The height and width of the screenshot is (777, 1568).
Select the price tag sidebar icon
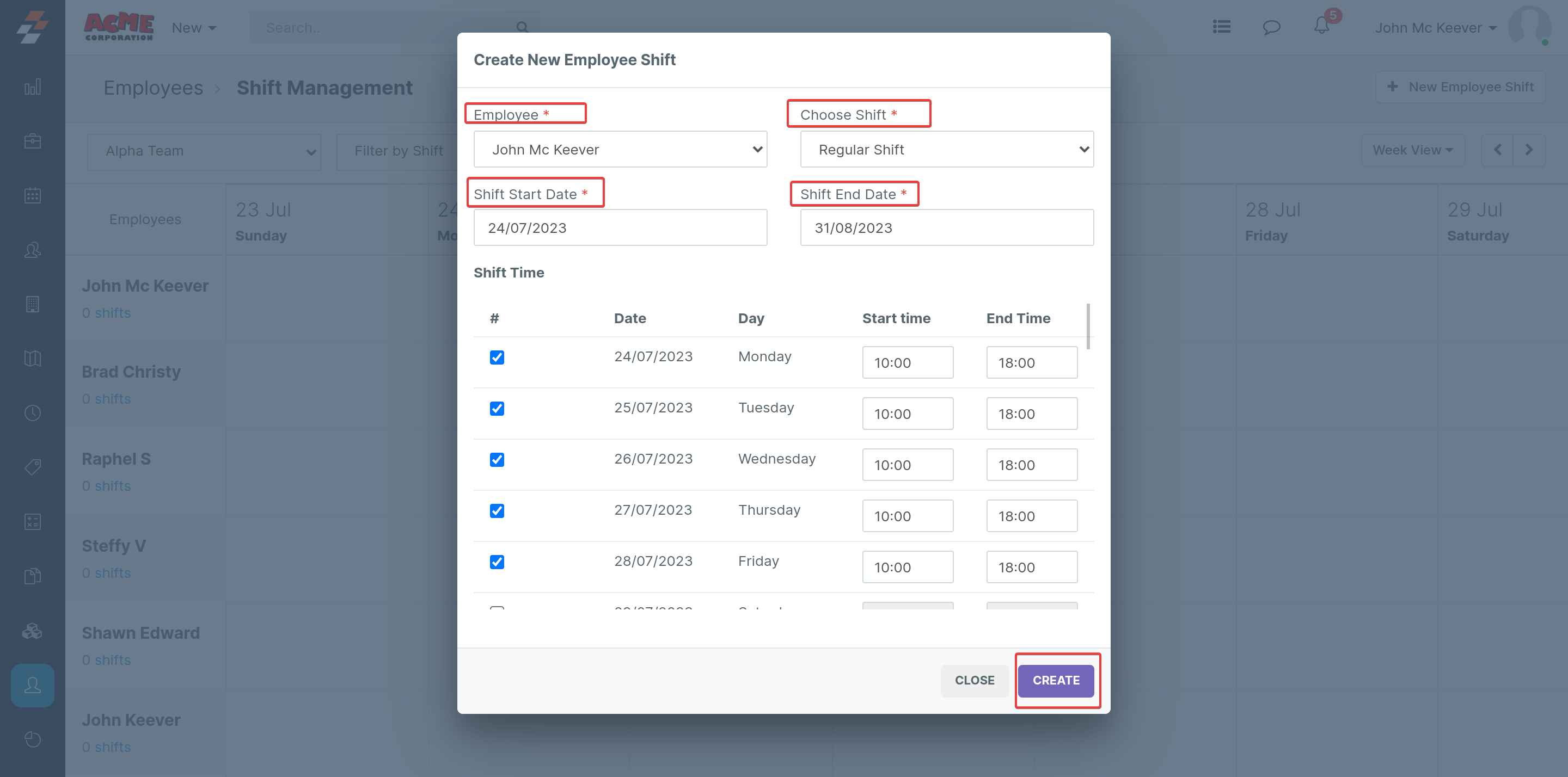coord(32,467)
